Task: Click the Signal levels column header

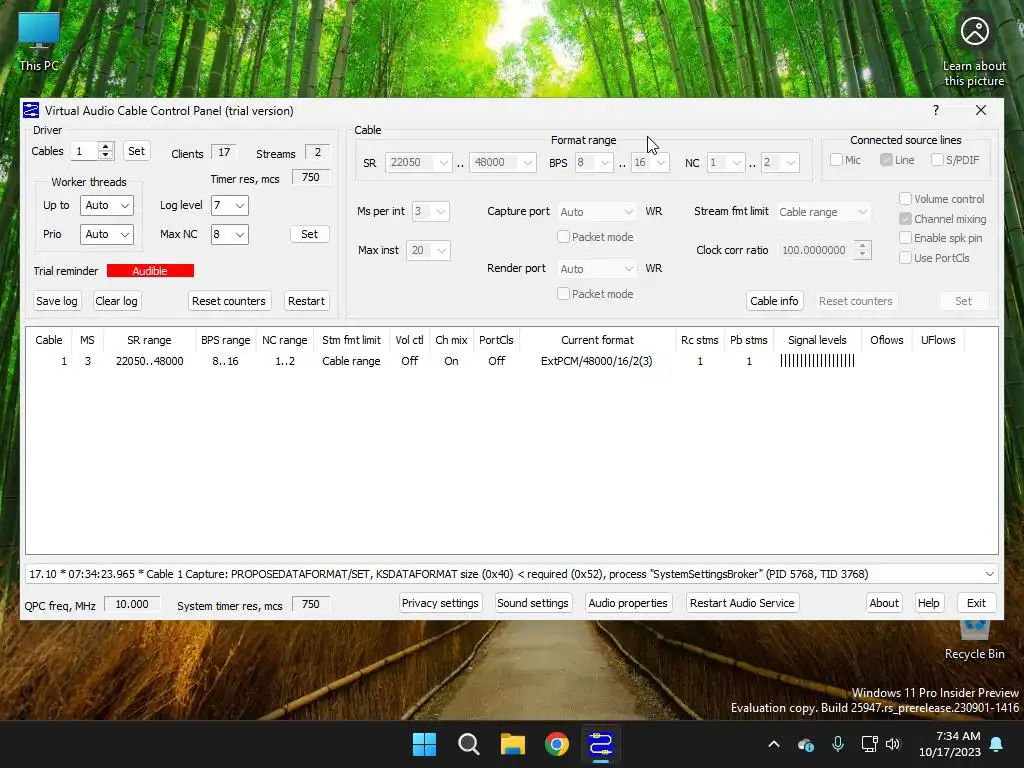Action: pos(817,340)
